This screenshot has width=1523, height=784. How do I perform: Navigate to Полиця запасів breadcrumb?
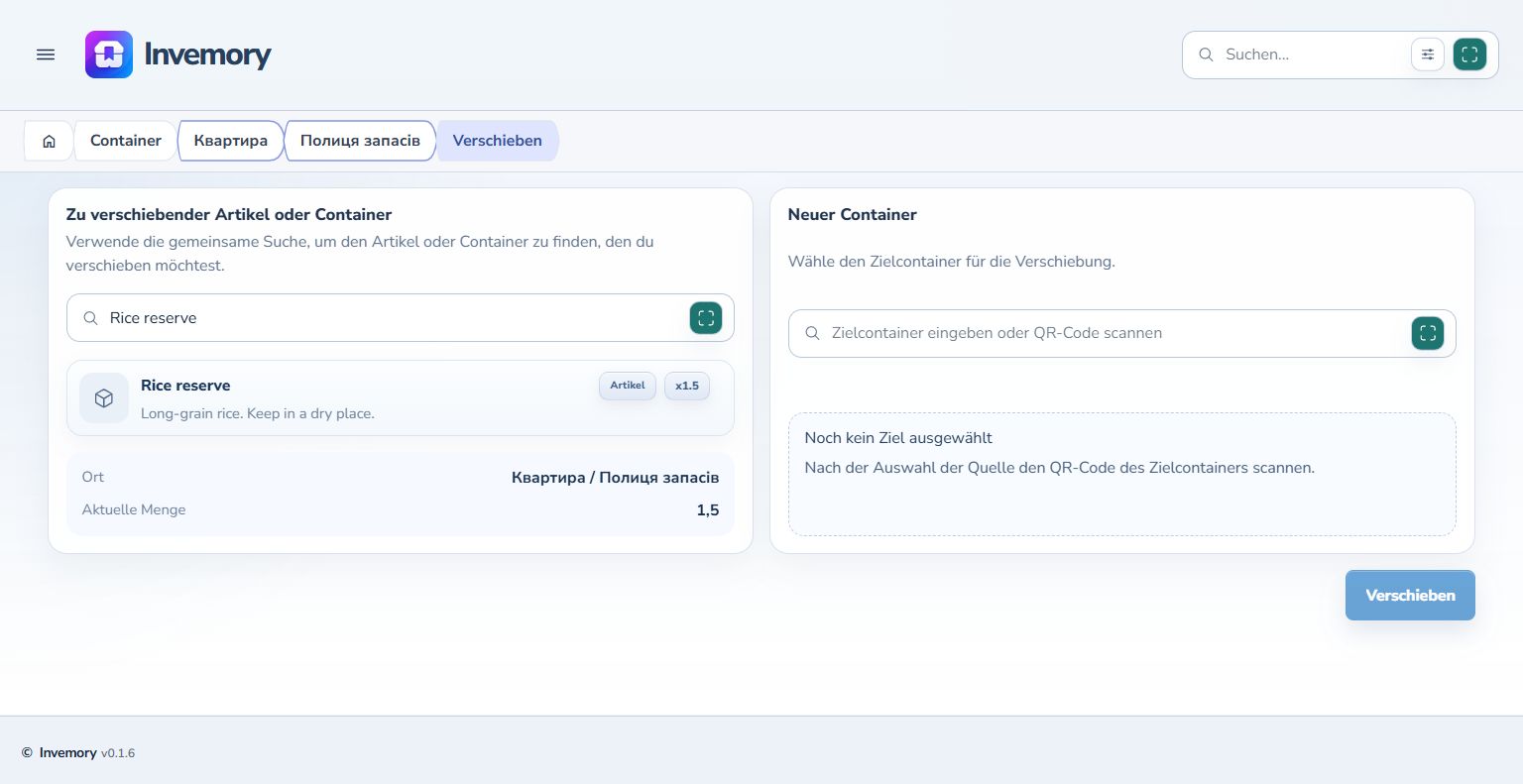(x=360, y=141)
